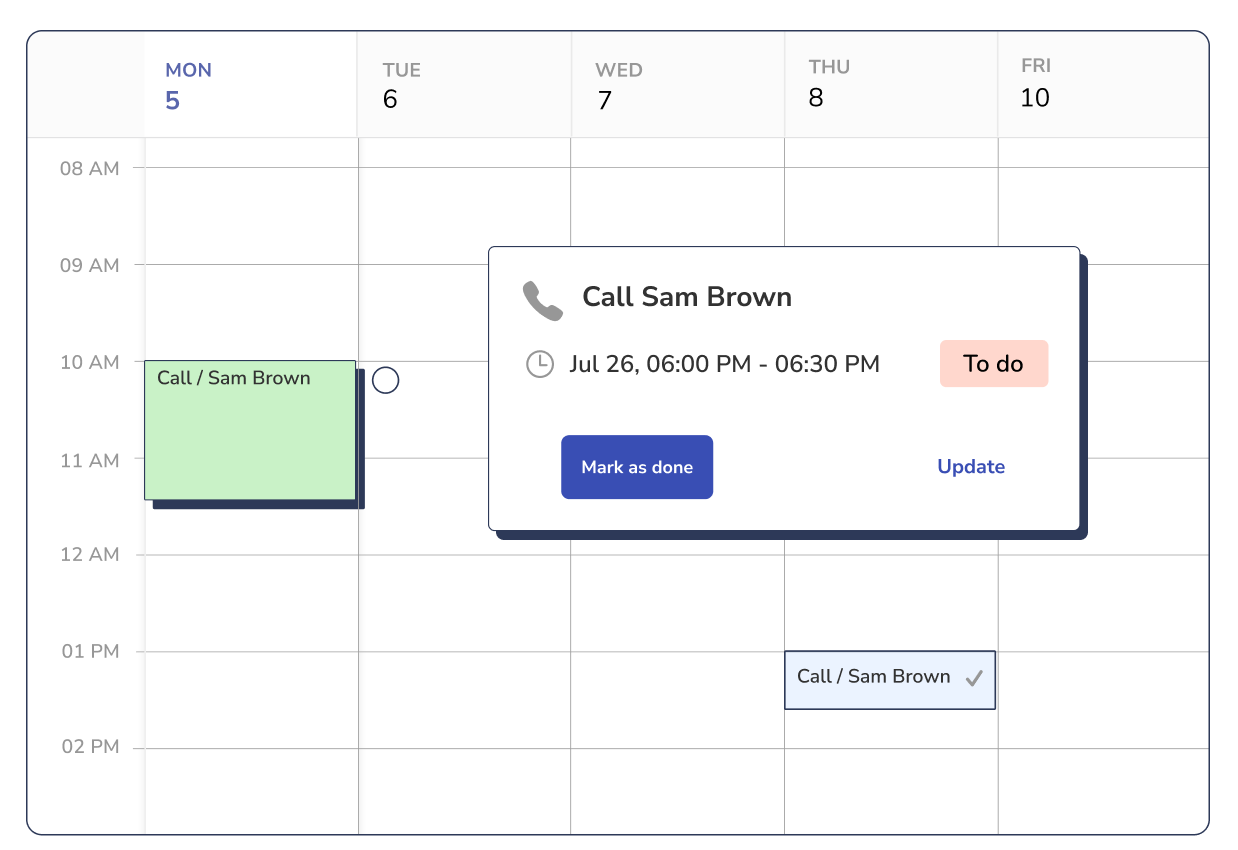This screenshot has height=850, width=1238.
Task: Click the Call Sam Brown popup title
Action: coord(687,297)
